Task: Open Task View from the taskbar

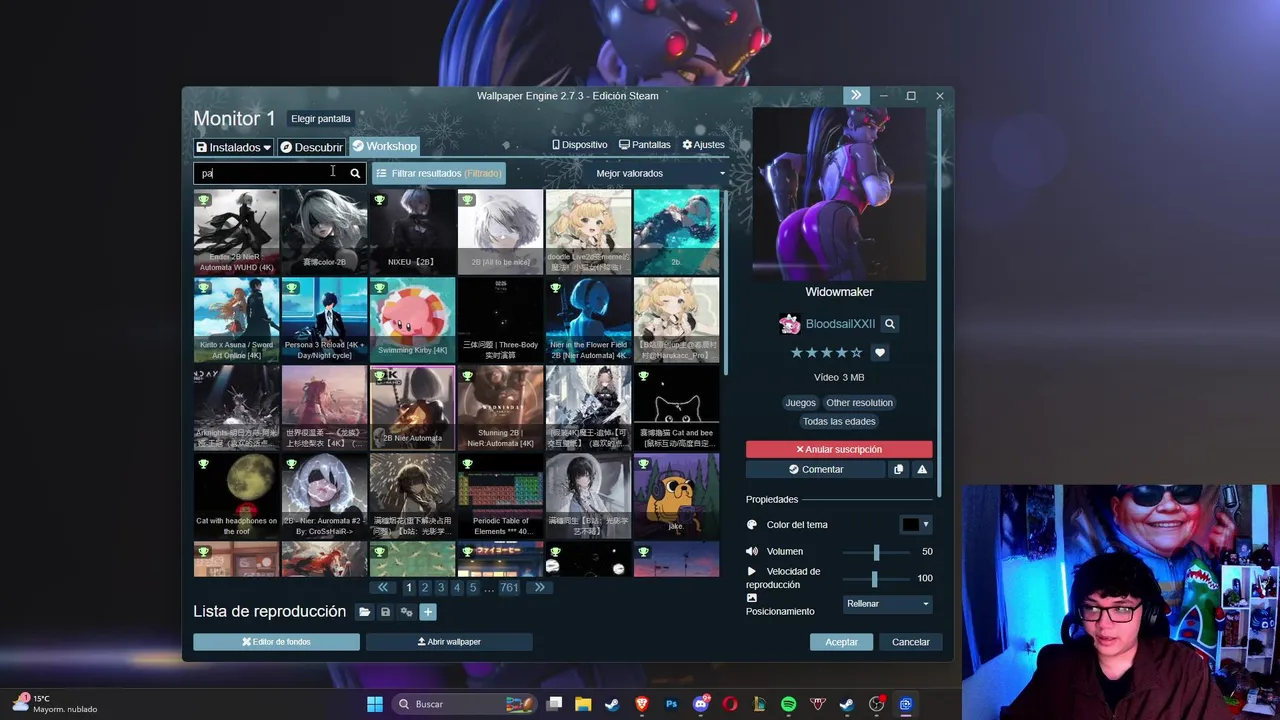Action: [x=554, y=704]
